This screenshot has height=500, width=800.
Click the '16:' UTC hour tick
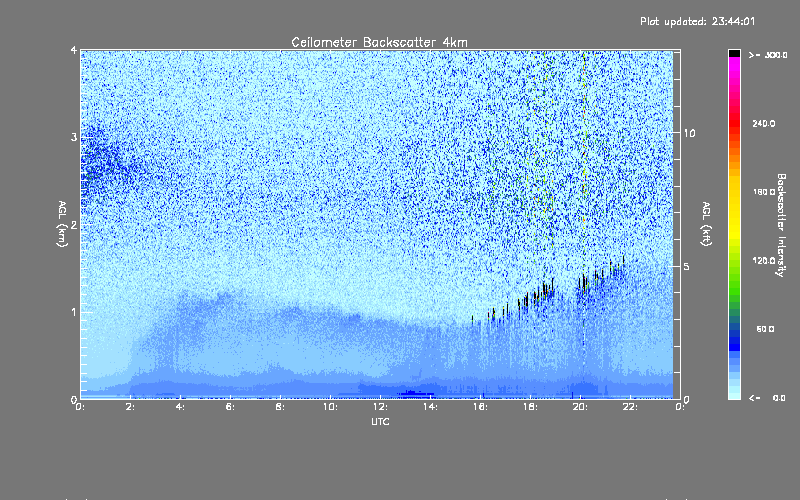coord(480,407)
